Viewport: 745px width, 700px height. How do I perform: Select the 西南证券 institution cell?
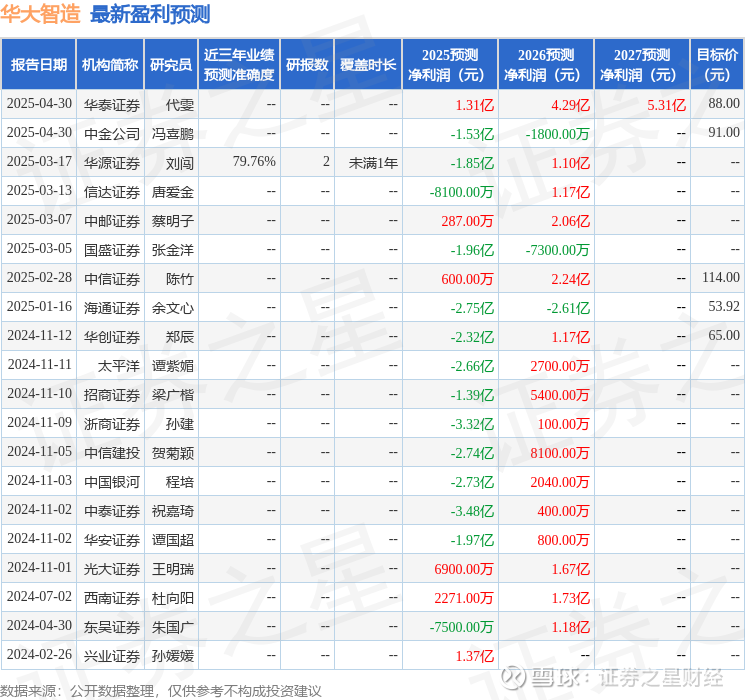(112, 598)
